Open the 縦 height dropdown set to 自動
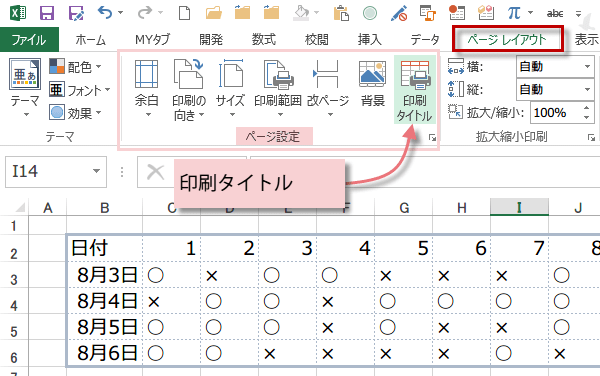 click(x=555, y=90)
